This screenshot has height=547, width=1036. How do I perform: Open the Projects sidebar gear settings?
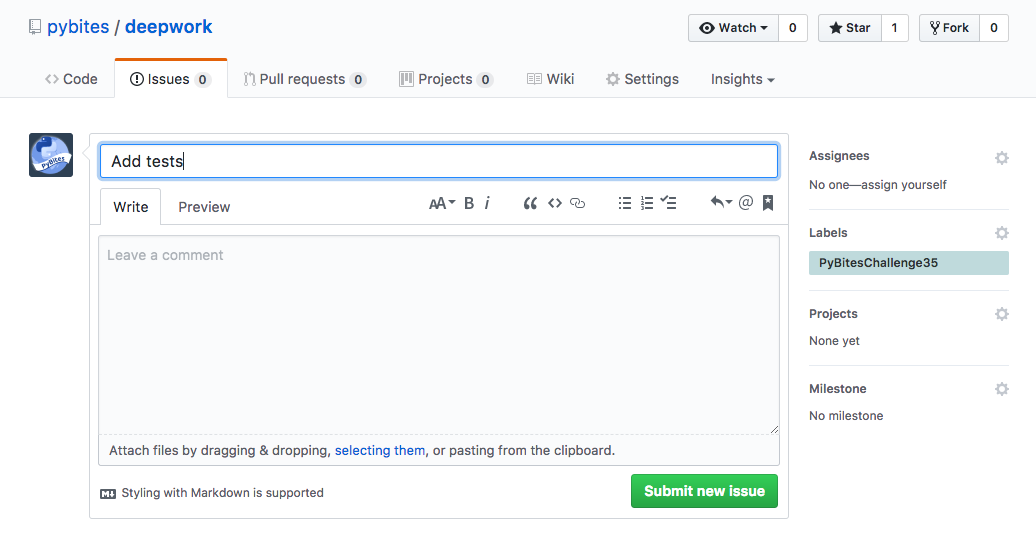coord(1002,314)
